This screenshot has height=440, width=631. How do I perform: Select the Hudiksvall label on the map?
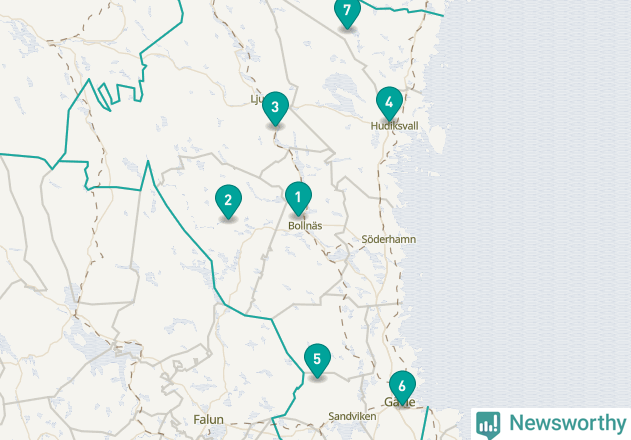(394, 126)
